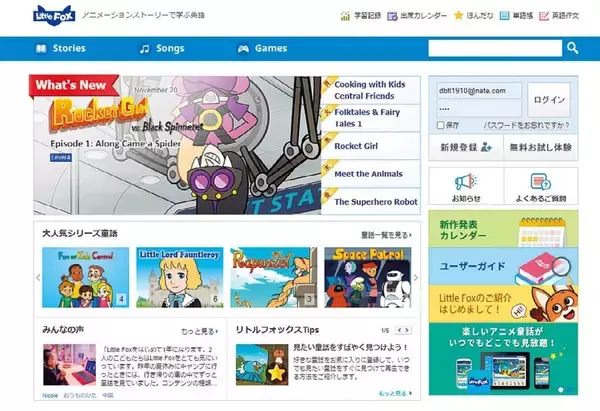The image size is (600, 411).
Task: Open the Space Patrol thumbnail
Action: [368, 277]
